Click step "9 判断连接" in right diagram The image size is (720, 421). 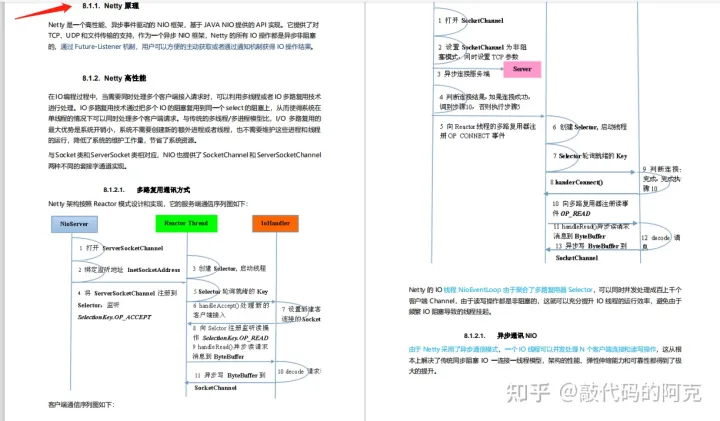pyautogui.click(x=662, y=179)
